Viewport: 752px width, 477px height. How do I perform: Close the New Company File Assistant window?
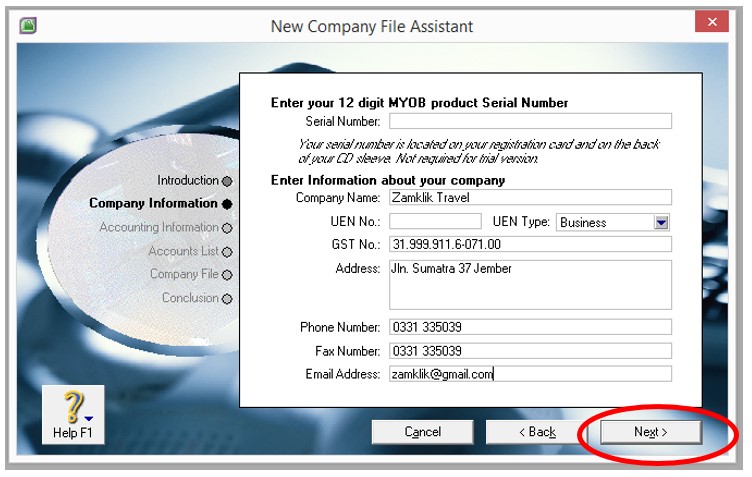click(x=712, y=22)
